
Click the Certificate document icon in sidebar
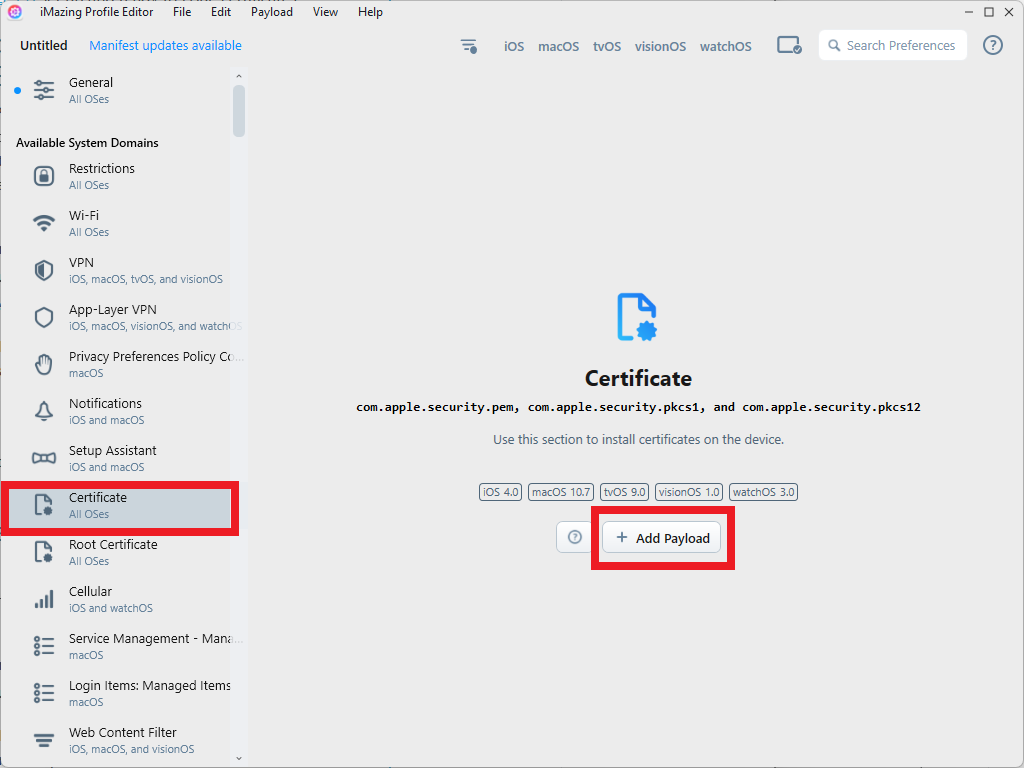pos(44,505)
